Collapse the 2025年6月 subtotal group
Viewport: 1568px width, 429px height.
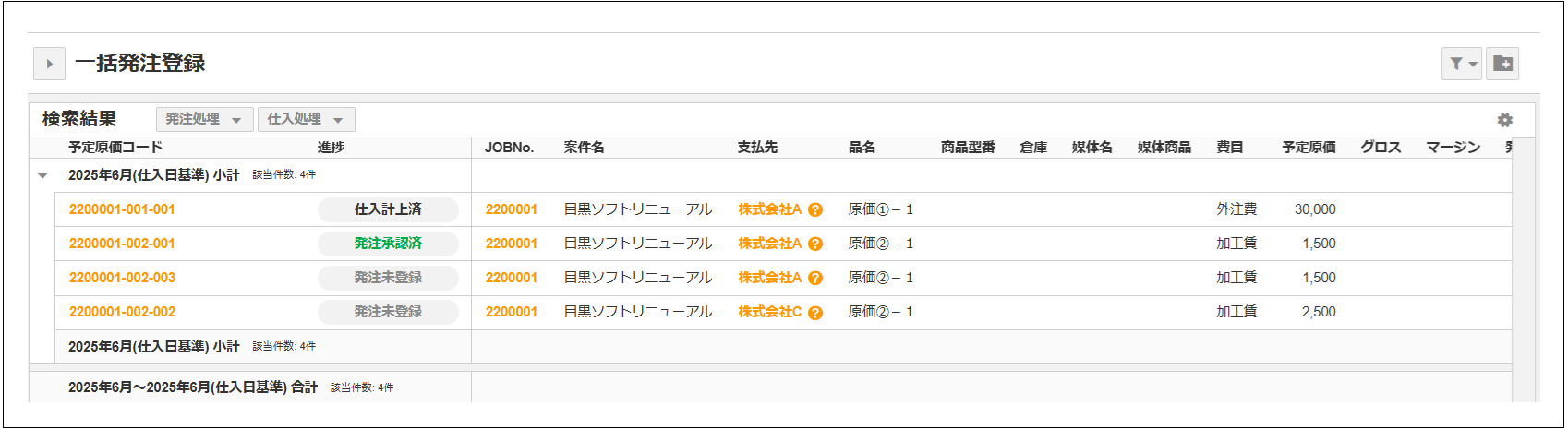[42, 175]
